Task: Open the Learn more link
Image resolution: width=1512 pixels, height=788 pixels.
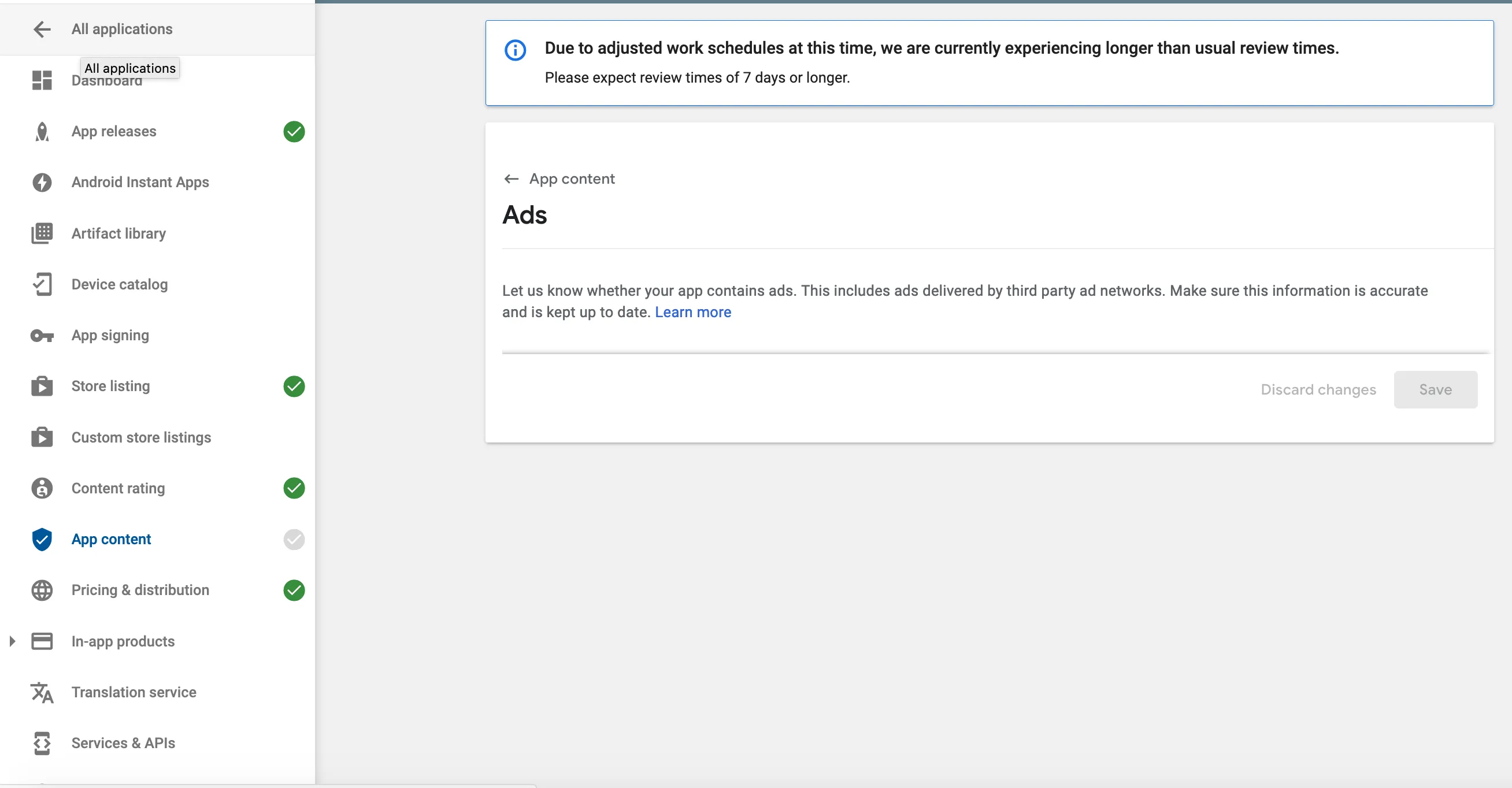Action: pos(692,312)
